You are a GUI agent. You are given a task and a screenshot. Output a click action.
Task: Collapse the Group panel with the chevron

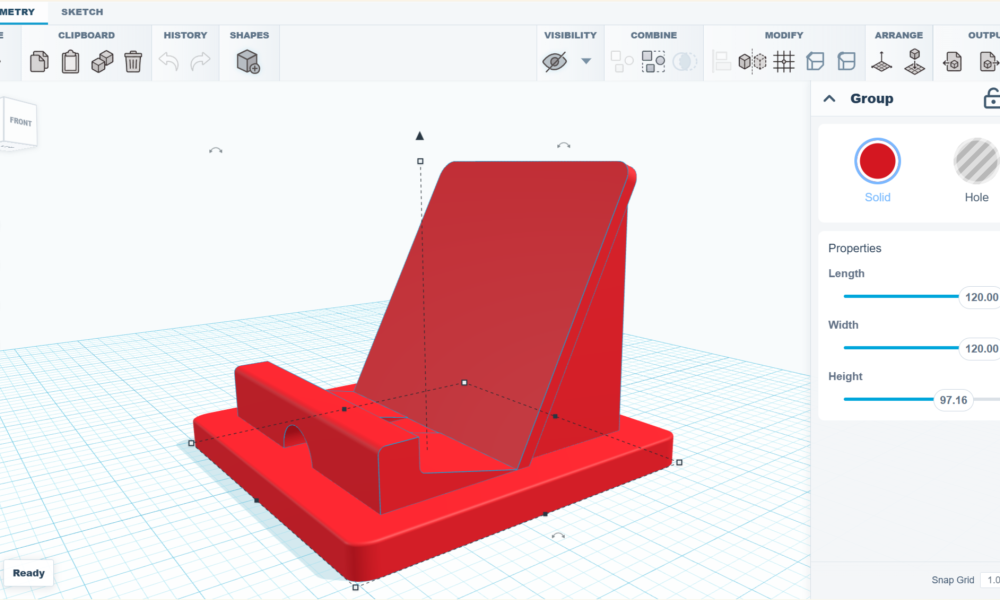[829, 98]
